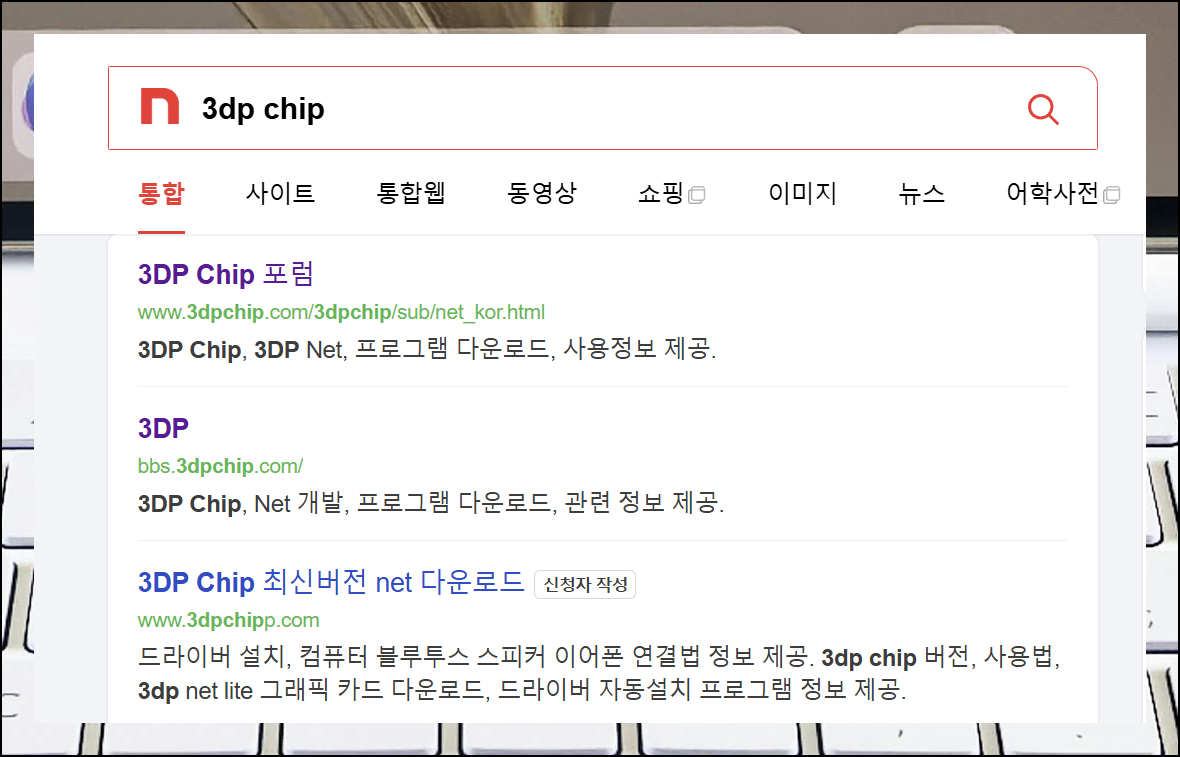Click the magnifier search icon
The width and height of the screenshot is (1180, 757).
[1043, 109]
